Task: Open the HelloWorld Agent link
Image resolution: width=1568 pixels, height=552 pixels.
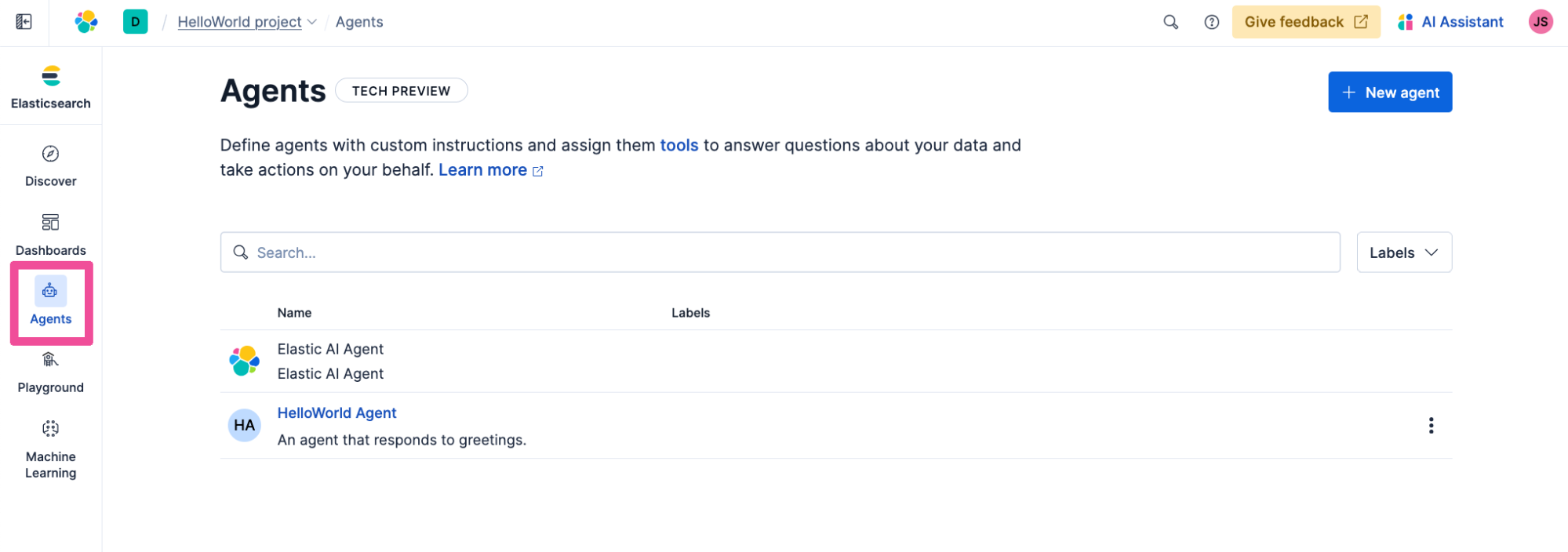Action: (x=337, y=413)
